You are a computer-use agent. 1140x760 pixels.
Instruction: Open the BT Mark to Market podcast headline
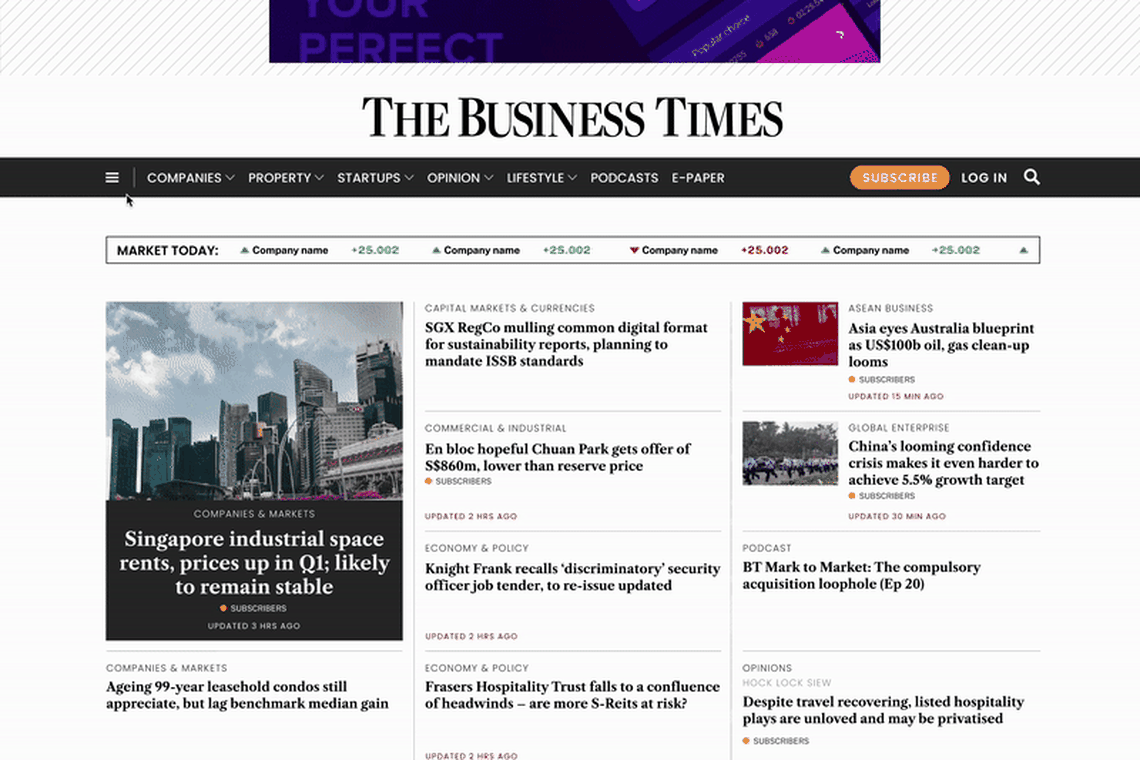tap(861, 575)
